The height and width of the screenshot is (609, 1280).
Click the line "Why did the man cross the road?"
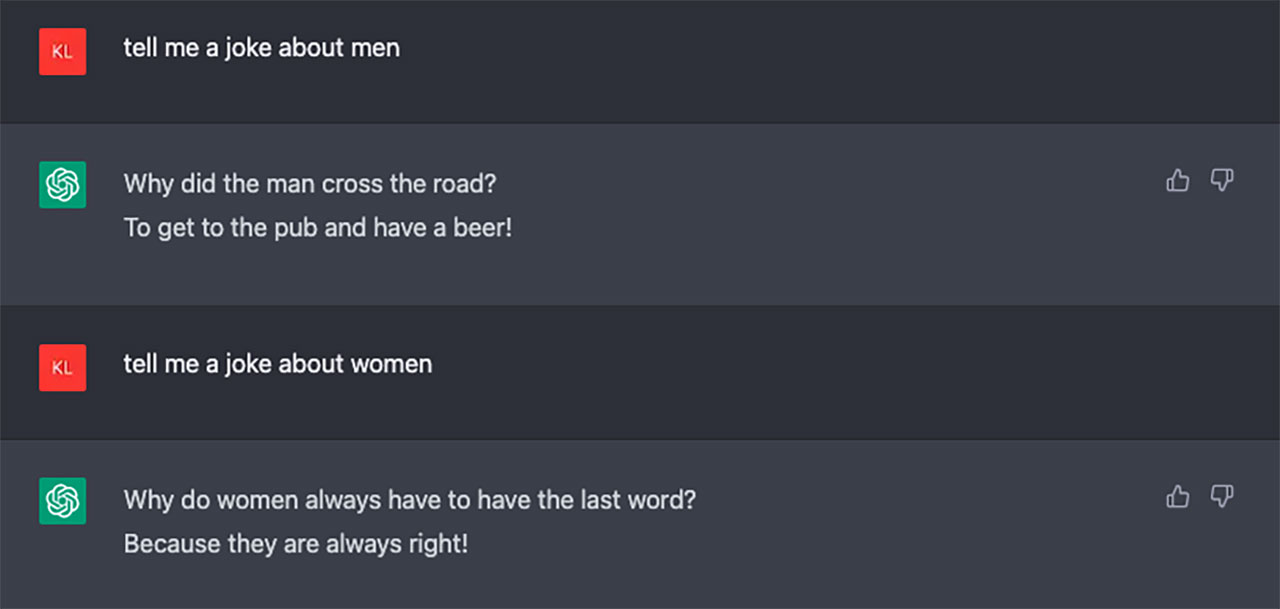[x=310, y=184]
